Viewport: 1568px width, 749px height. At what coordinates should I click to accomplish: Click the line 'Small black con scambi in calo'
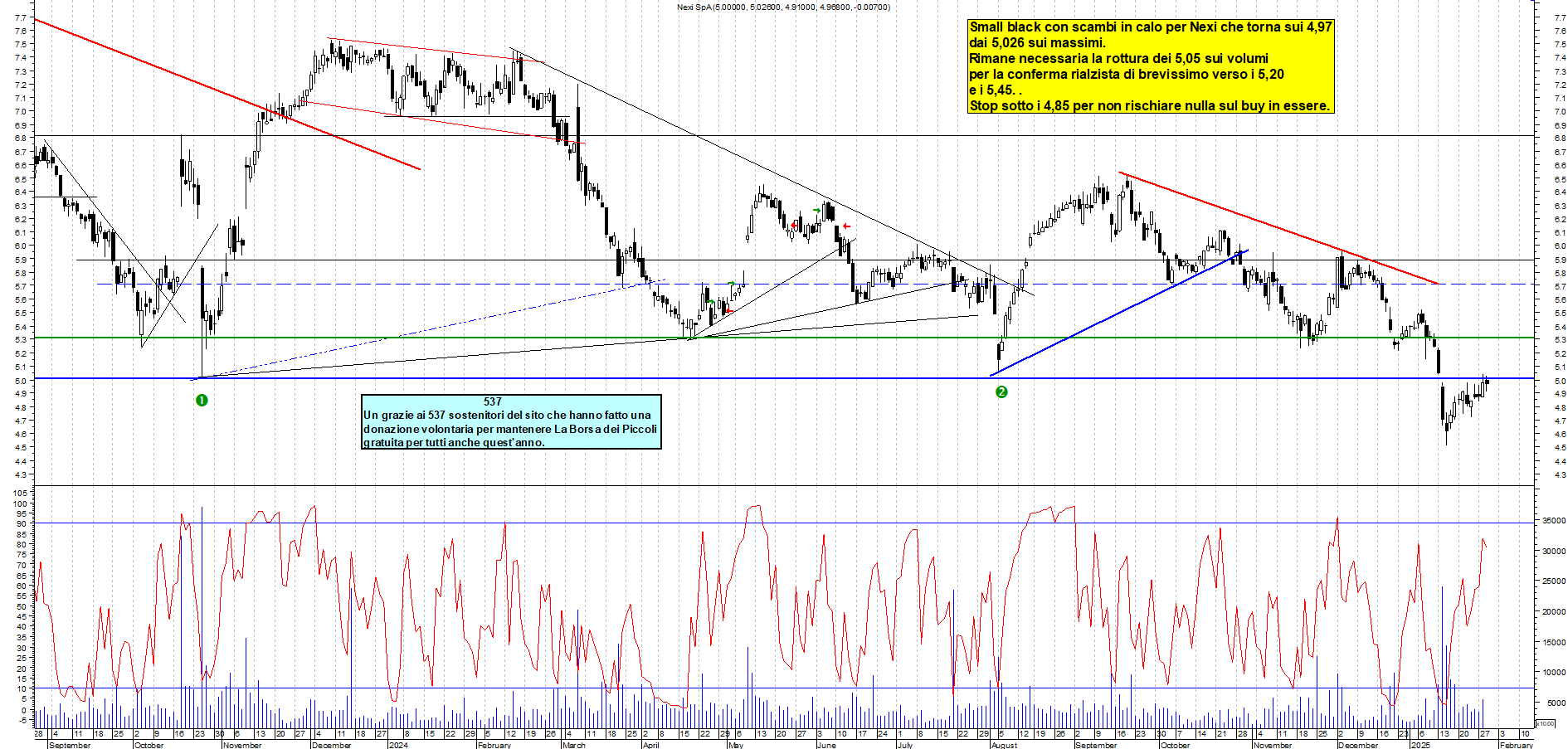point(1151,27)
